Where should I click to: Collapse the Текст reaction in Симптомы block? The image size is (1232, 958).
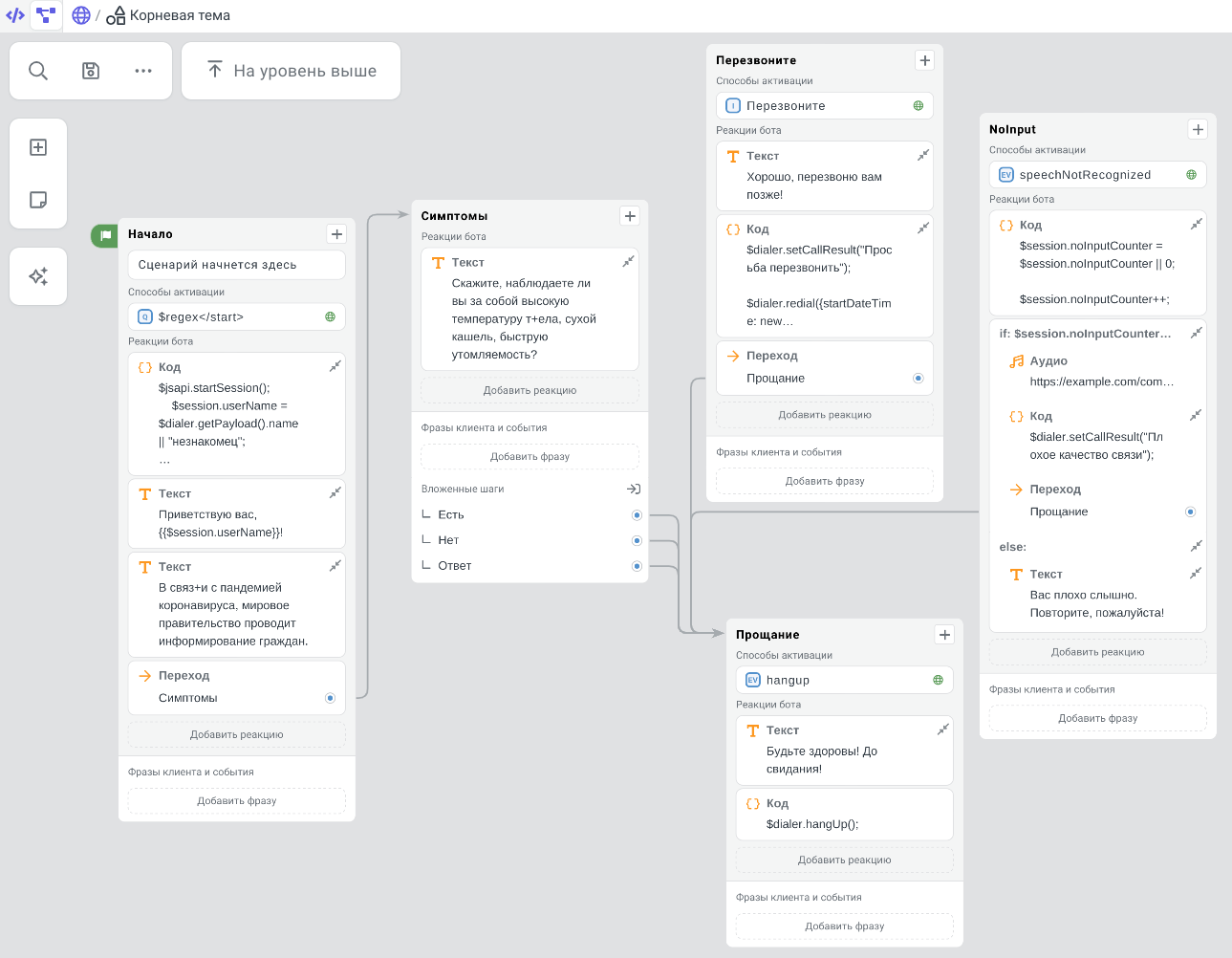pyautogui.click(x=628, y=262)
